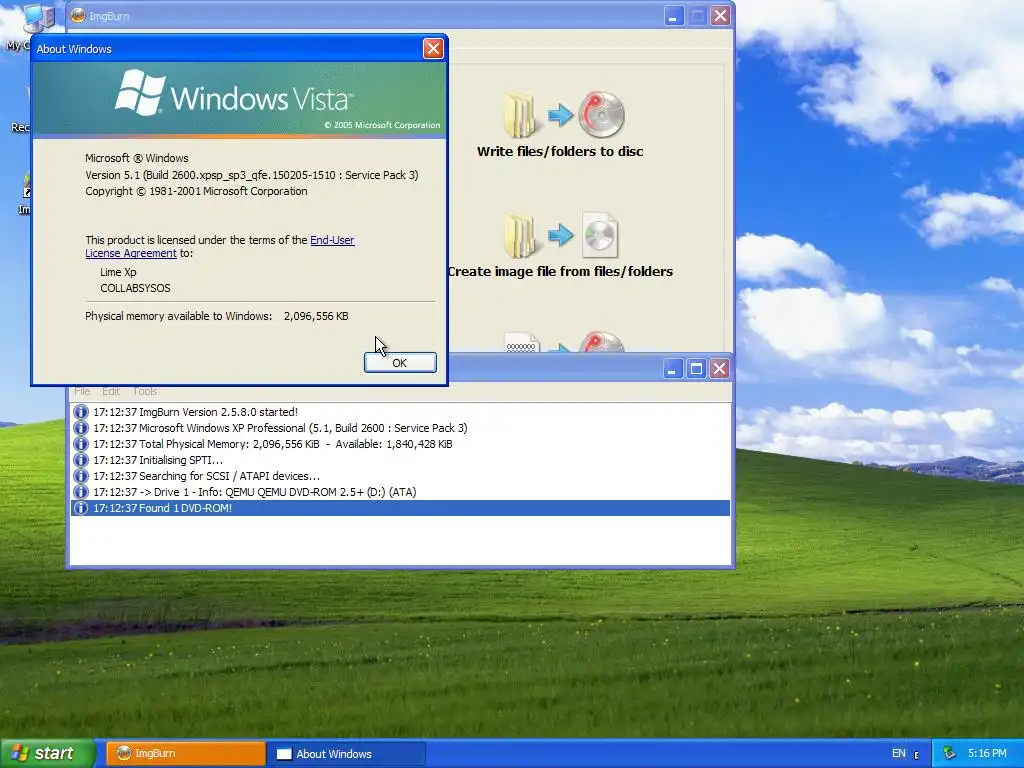This screenshot has height=768, width=1024.
Task: Close the main ImgBurn window
Action: (x=720, y=16)
